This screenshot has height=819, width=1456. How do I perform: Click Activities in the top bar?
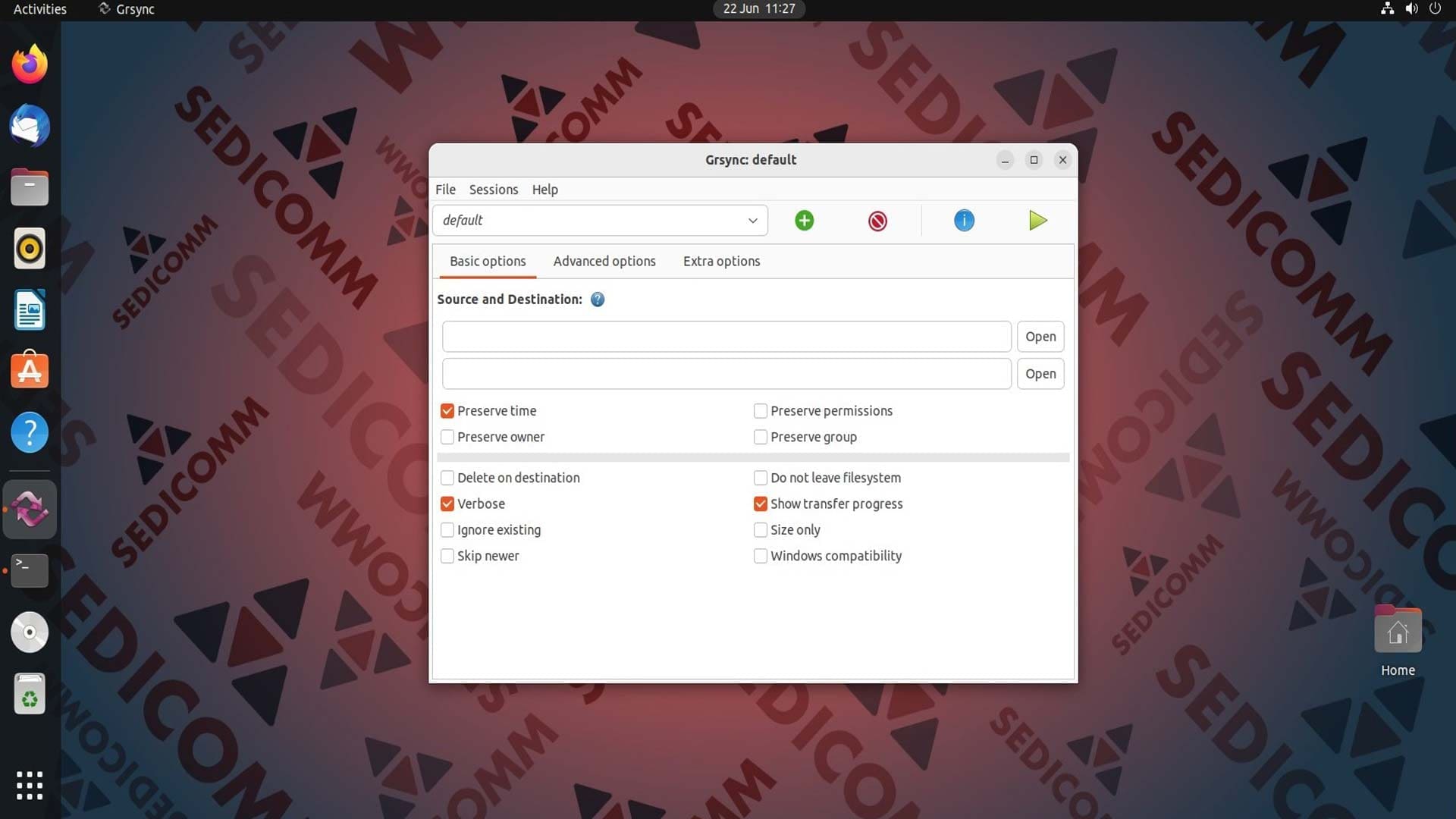(39, 9)
